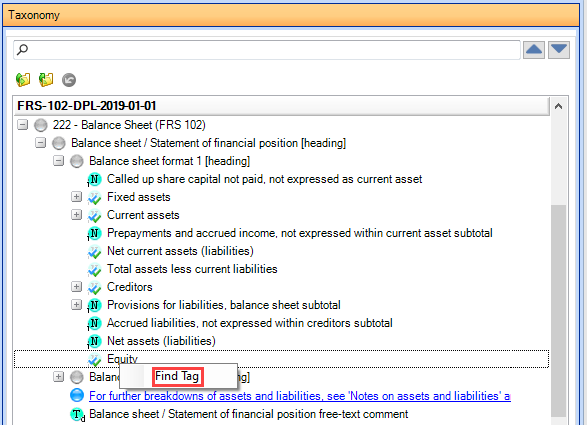Click tick icon beside Total assets less current liabilities
Screen dimensions: 587x425
point(94,270)
